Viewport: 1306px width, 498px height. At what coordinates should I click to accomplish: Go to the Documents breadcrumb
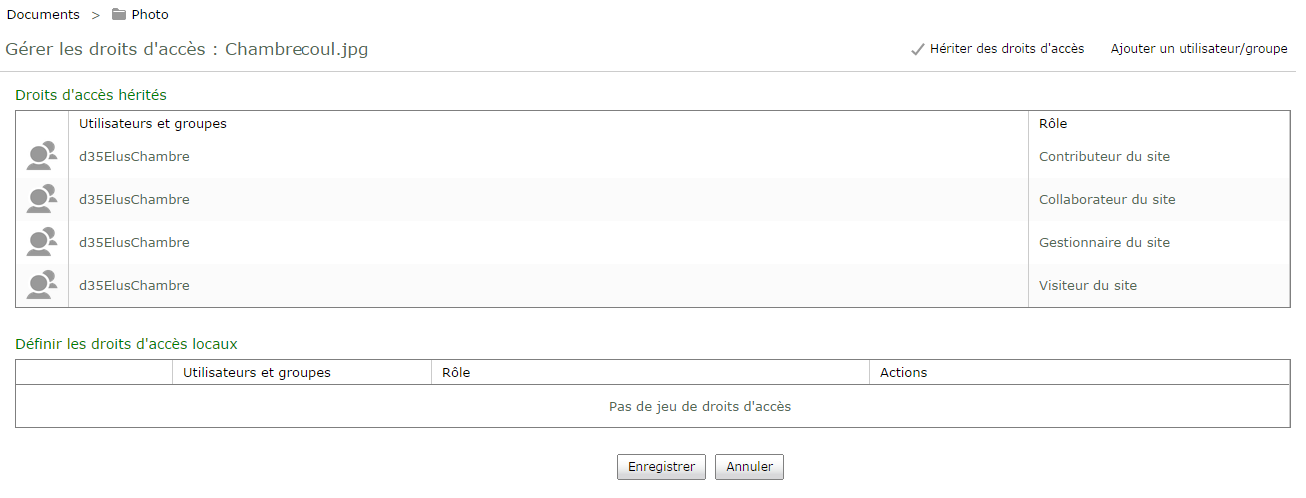43,15
